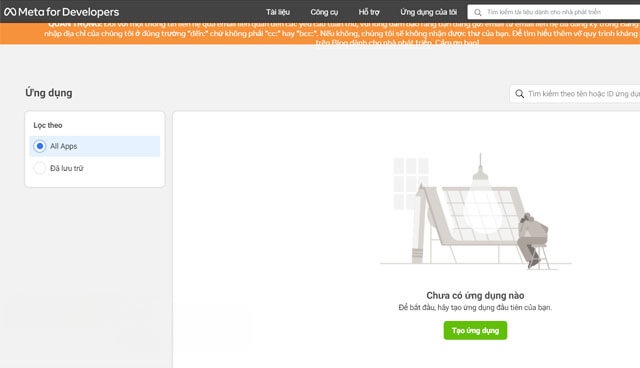This screenshot has width=640, height=368.
Task: Focus the app name or ID search field
Action: (575, 94)
